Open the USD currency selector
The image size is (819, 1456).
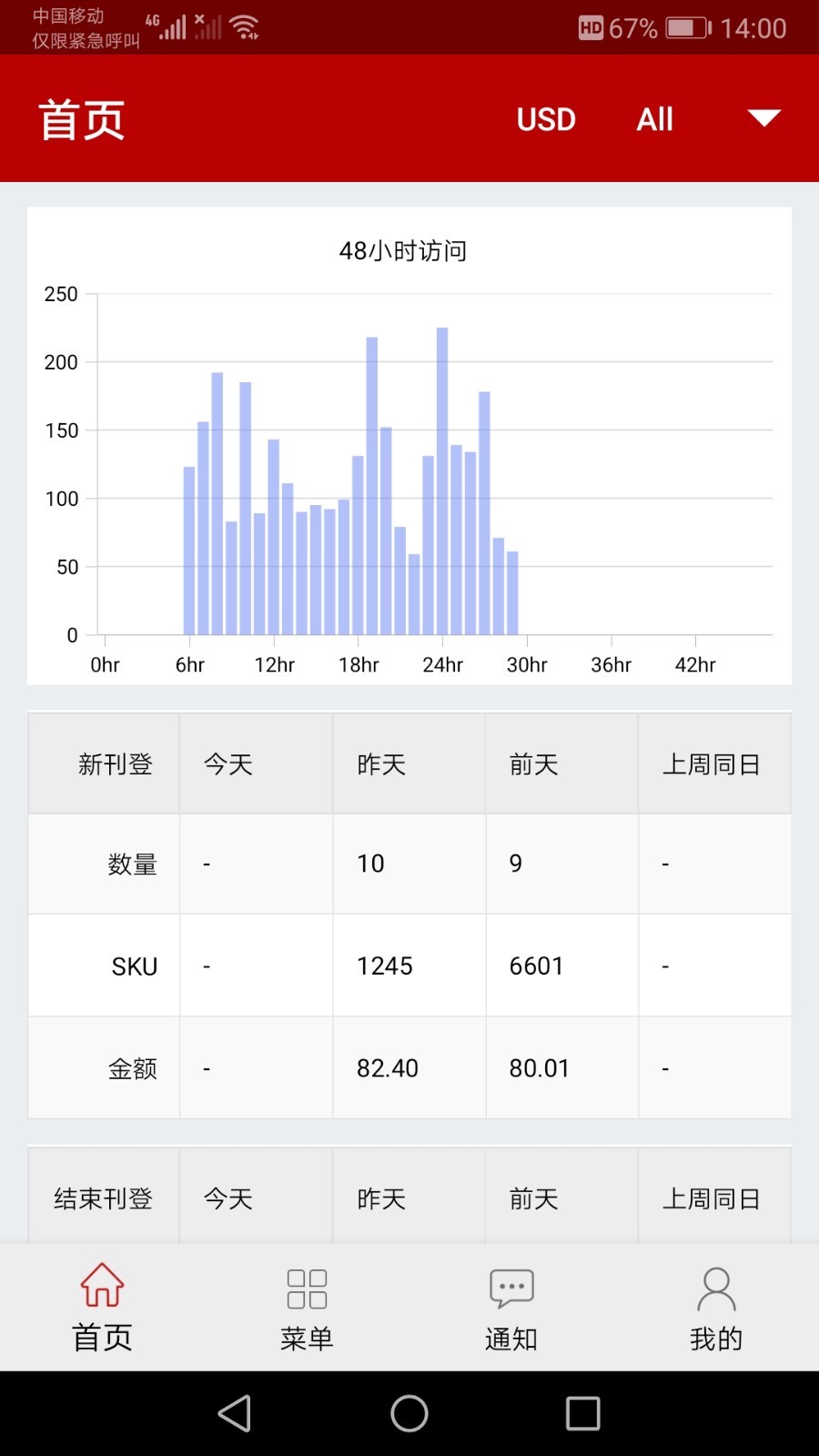546,119
